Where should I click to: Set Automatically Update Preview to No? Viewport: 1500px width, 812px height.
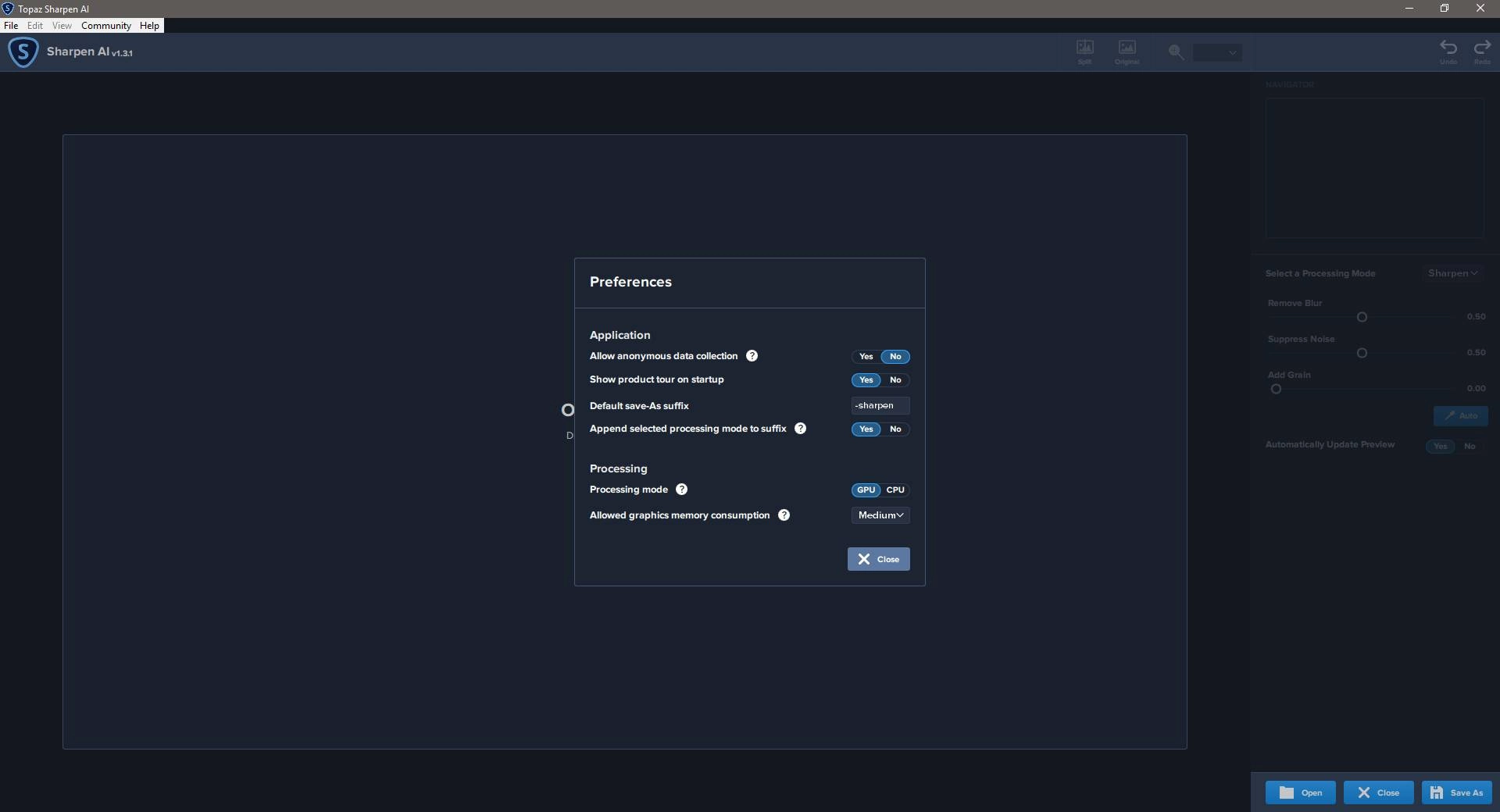point(1470,447)
